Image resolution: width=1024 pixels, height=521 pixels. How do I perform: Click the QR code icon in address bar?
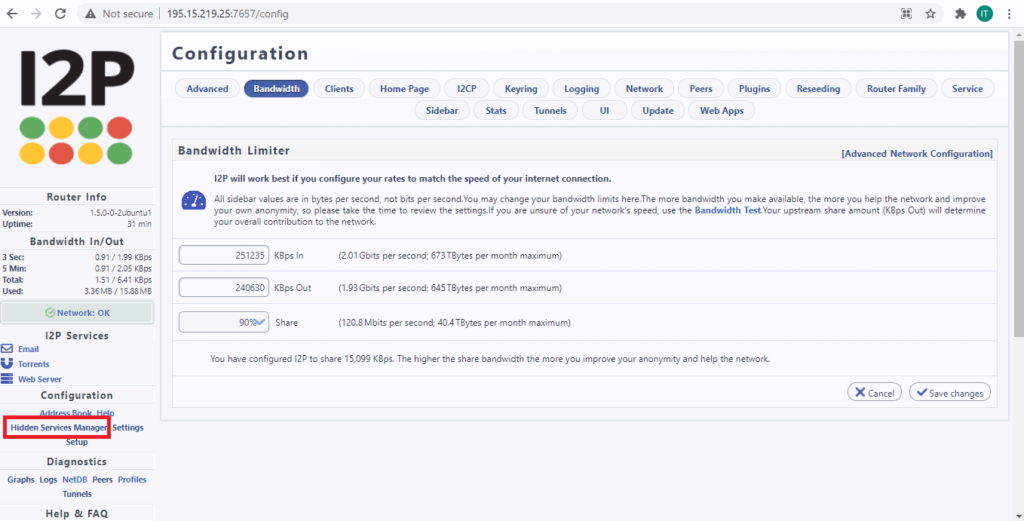click(x=906, y=14)
